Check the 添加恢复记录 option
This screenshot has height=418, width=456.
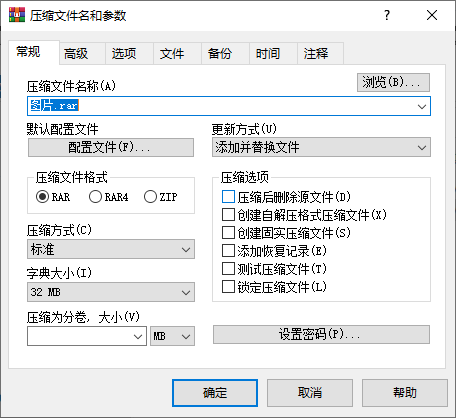coord(228,251)
